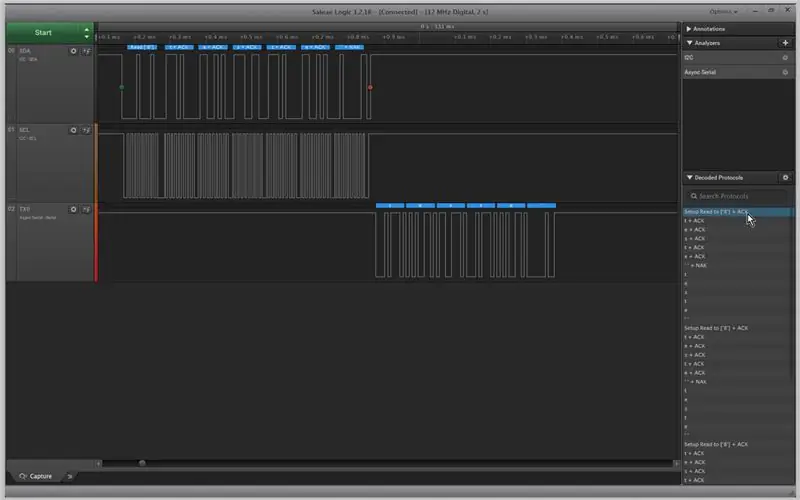
Task: Click the right arrow of horizontal scrollbar
Action: 677,463
